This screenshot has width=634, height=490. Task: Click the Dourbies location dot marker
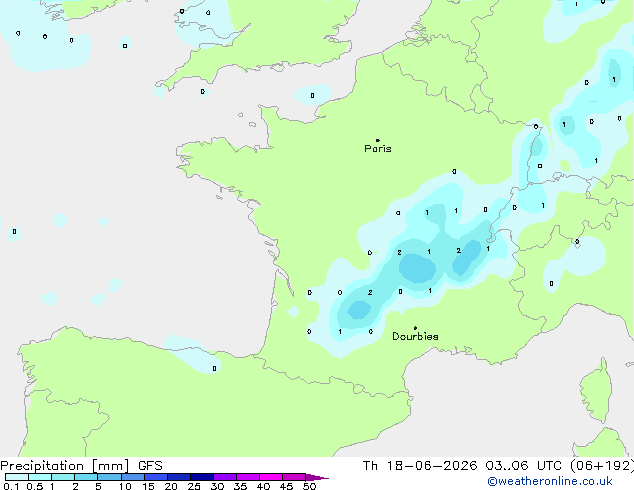(x=415, y=328)
